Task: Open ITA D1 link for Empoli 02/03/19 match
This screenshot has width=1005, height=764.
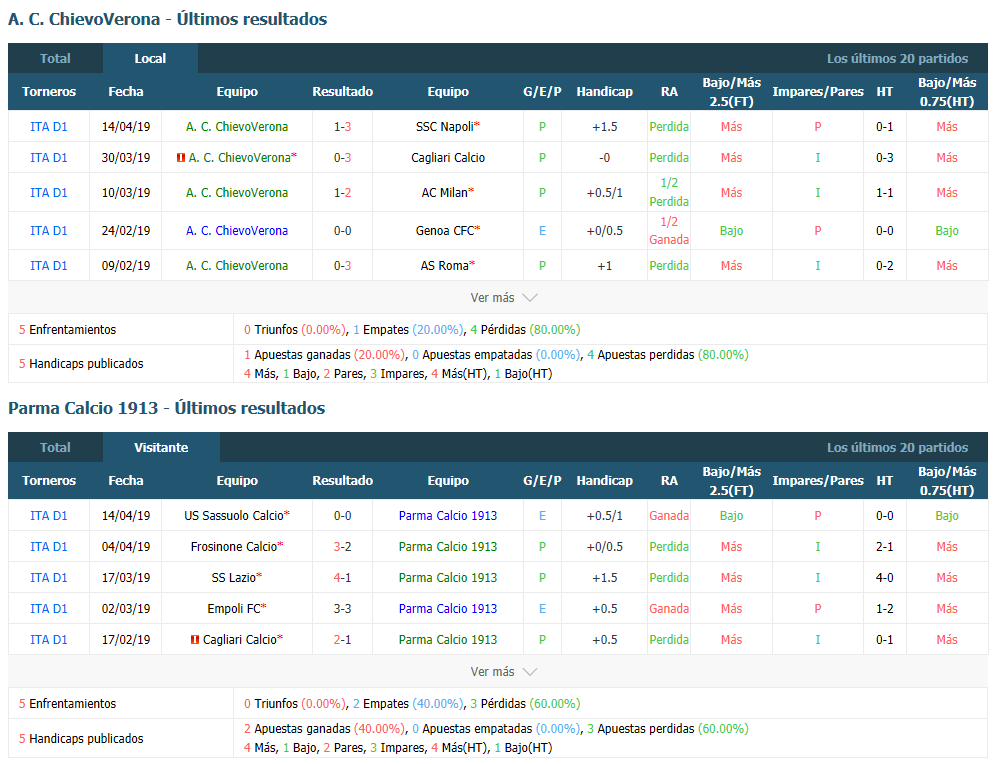Action: click(x=49, y=609)
